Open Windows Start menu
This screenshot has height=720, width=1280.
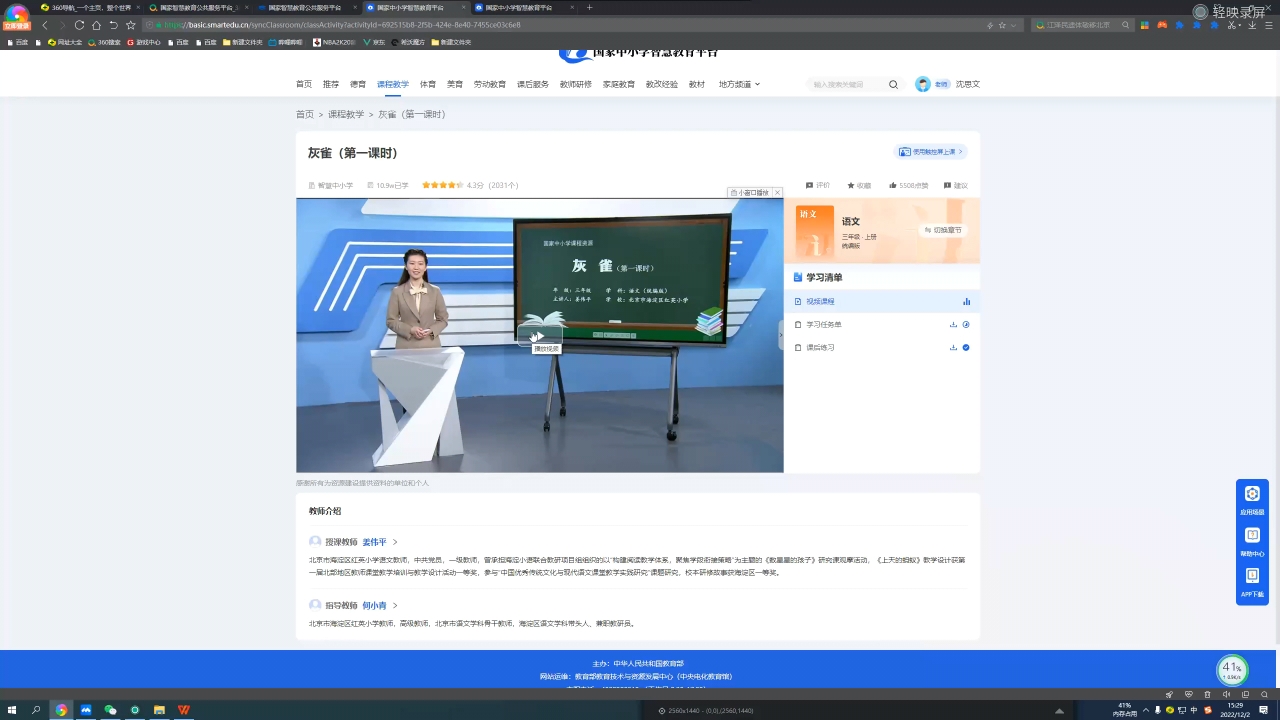(x=11, y=710)
